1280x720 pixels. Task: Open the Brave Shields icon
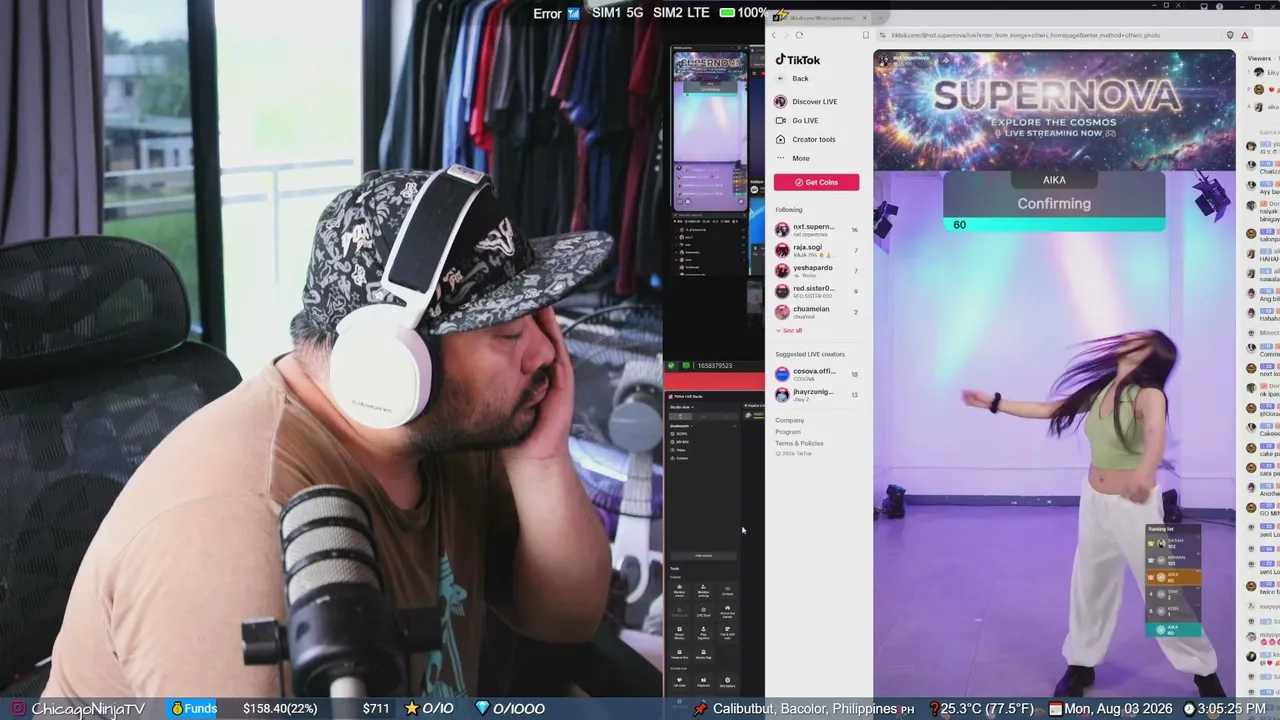point(1230,35)
